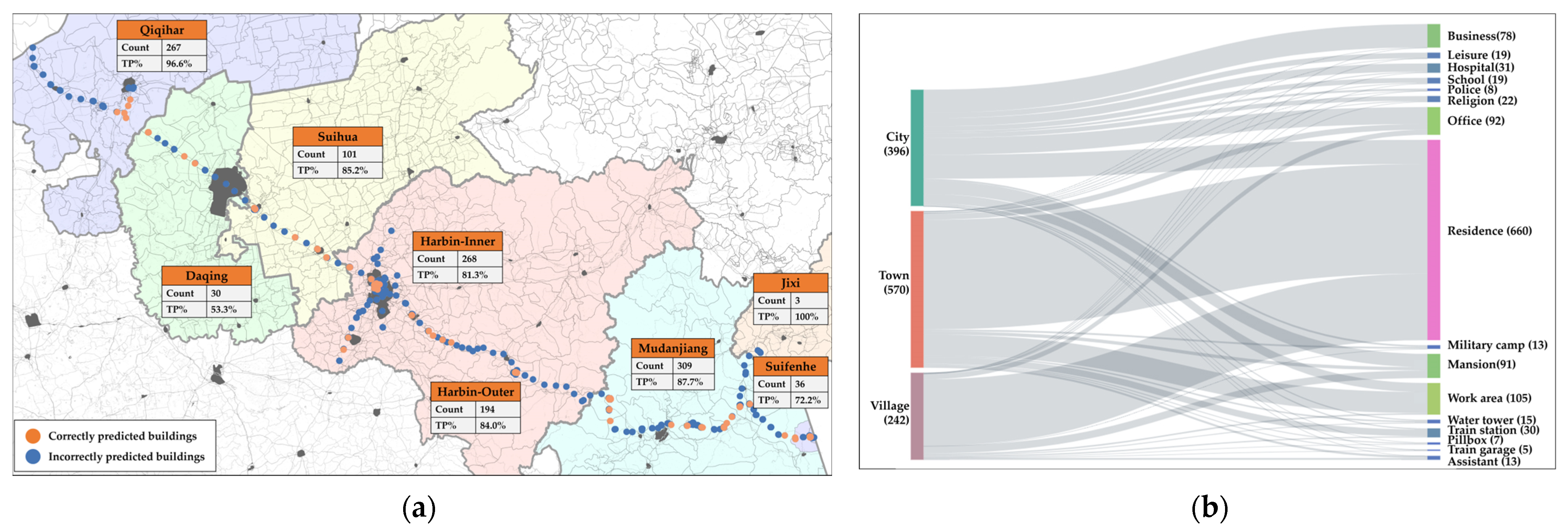The image size is (1568, 530).
Task: Click the Jixi label header
Action: (790, 283)
